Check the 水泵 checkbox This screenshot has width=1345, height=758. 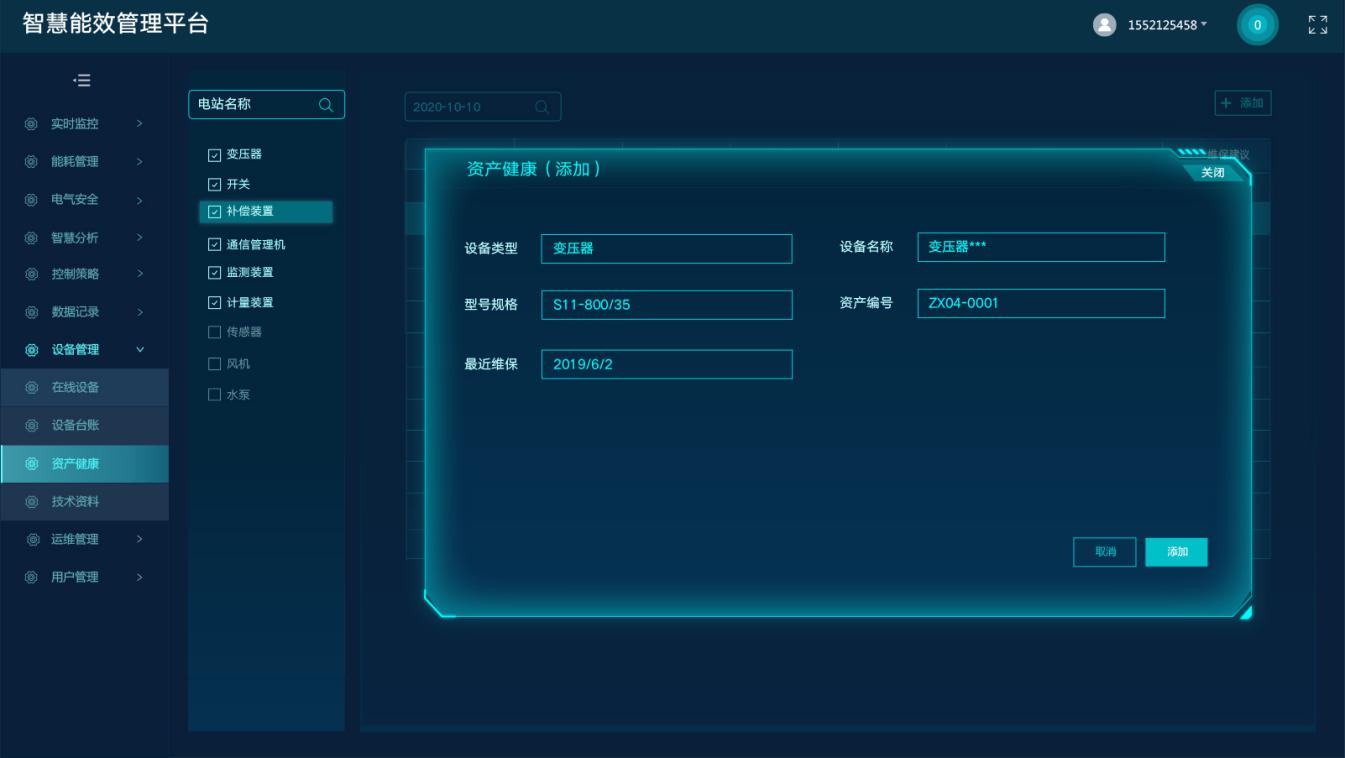click(x=213, y=395)
